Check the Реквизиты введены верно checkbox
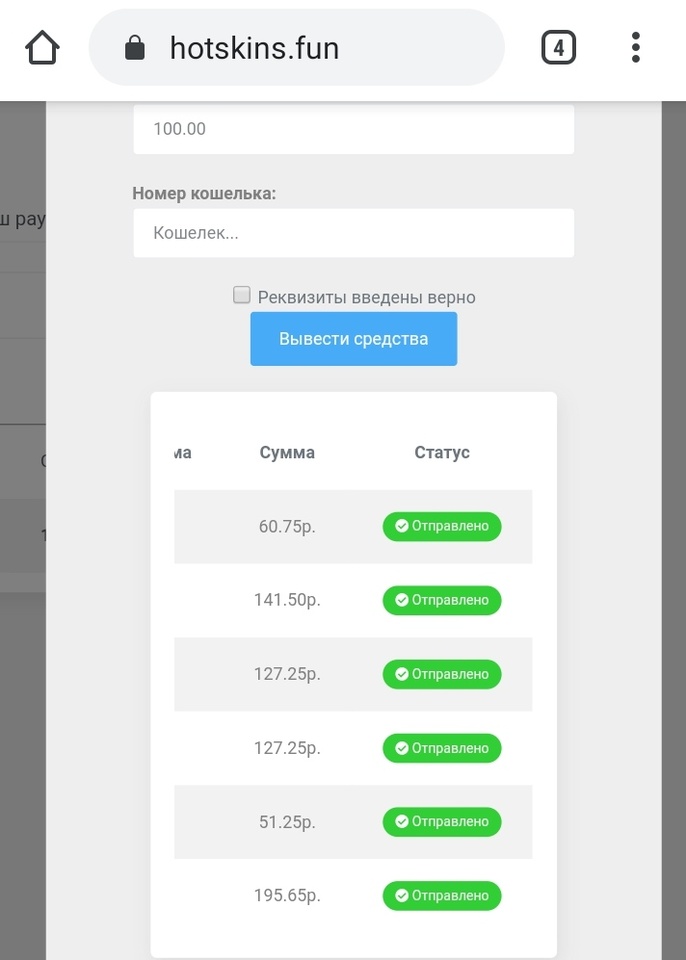The width and height of the screenshot is (686, 960). [241, 295]
